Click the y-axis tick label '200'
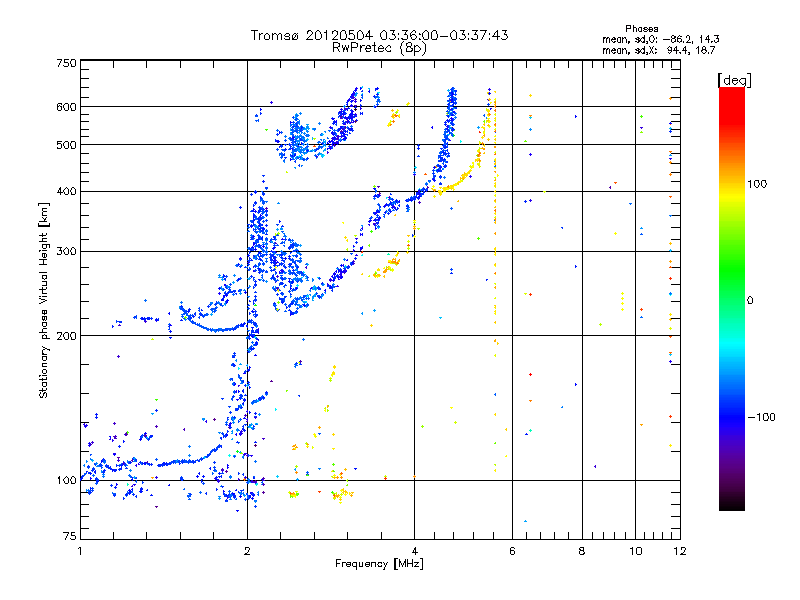This screenshot has width=800, height=600. click(x=67, y=336)
